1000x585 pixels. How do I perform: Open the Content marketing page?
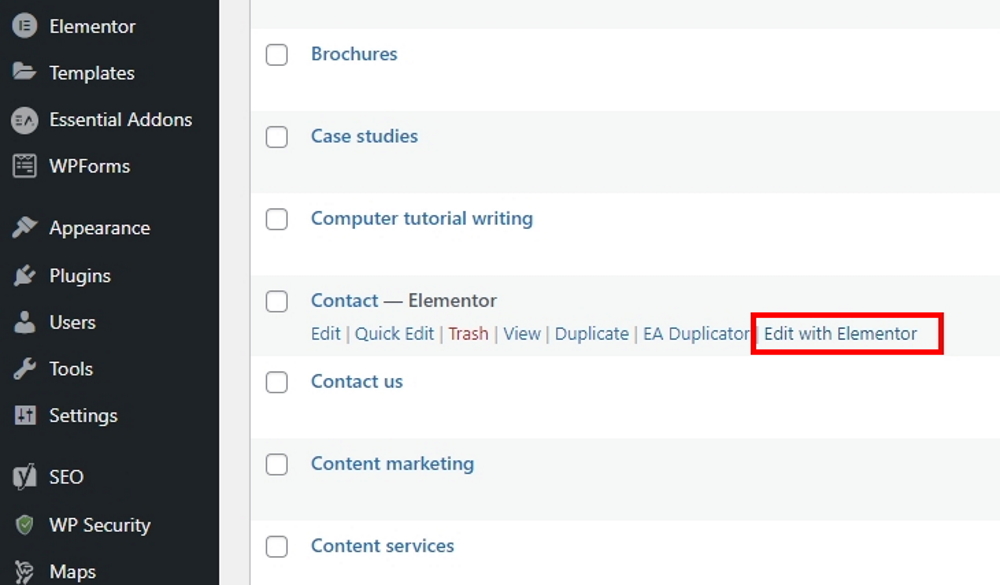392,464
